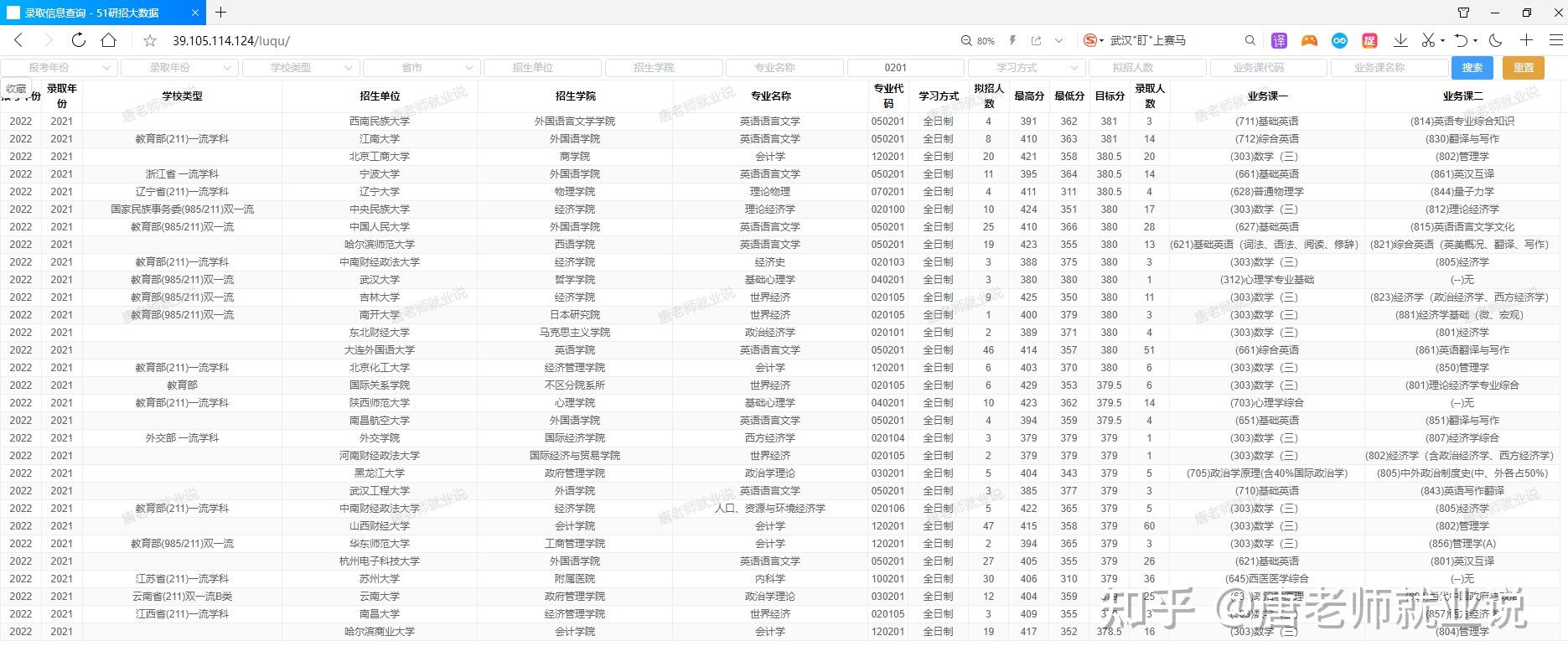
Task: Expand the 报考年份 dropdown filter
Action: coord(59,68)
